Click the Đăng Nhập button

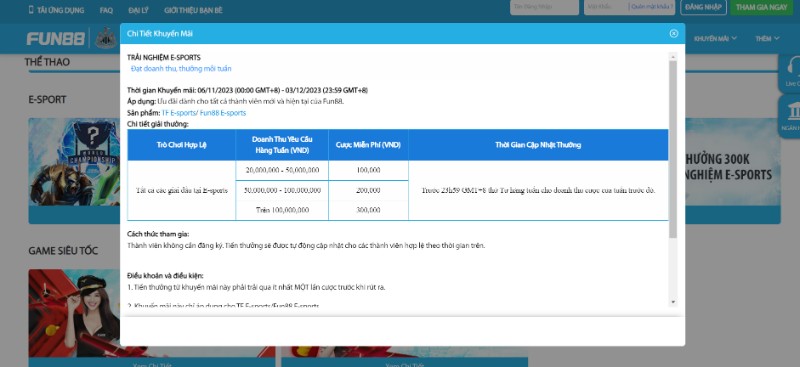[703, 7]
